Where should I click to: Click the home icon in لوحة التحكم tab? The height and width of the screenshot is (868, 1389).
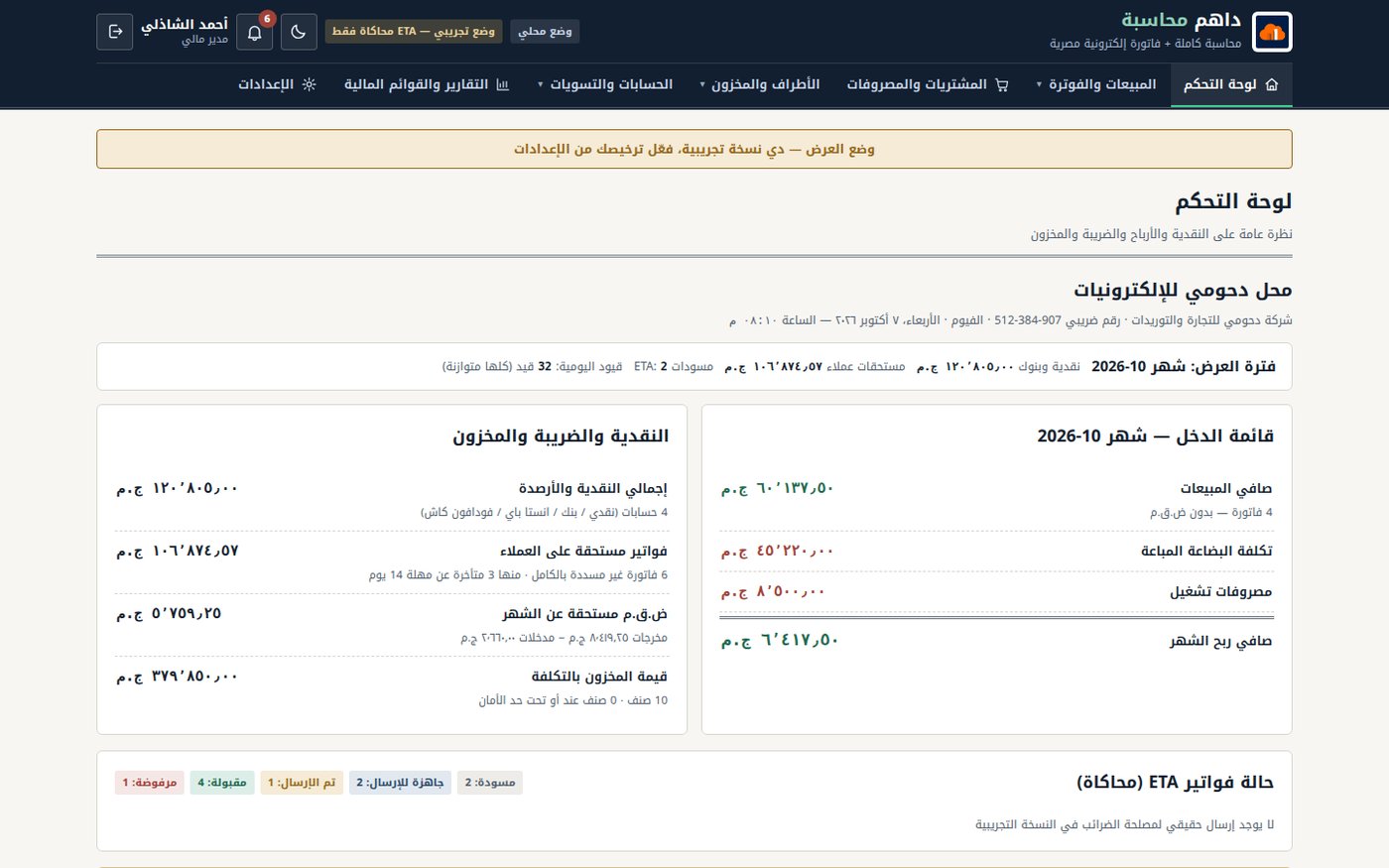point(1272,84)
